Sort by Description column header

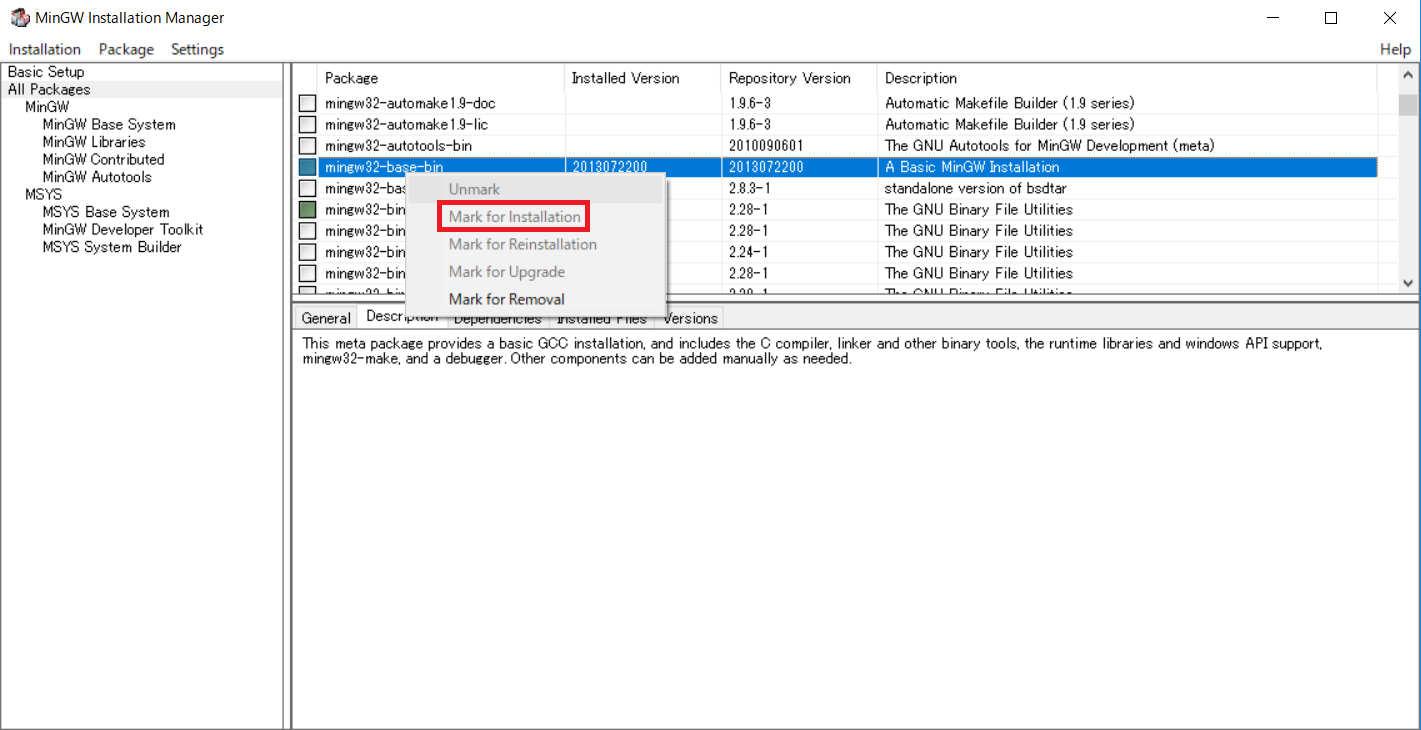(x=920, y=78)
